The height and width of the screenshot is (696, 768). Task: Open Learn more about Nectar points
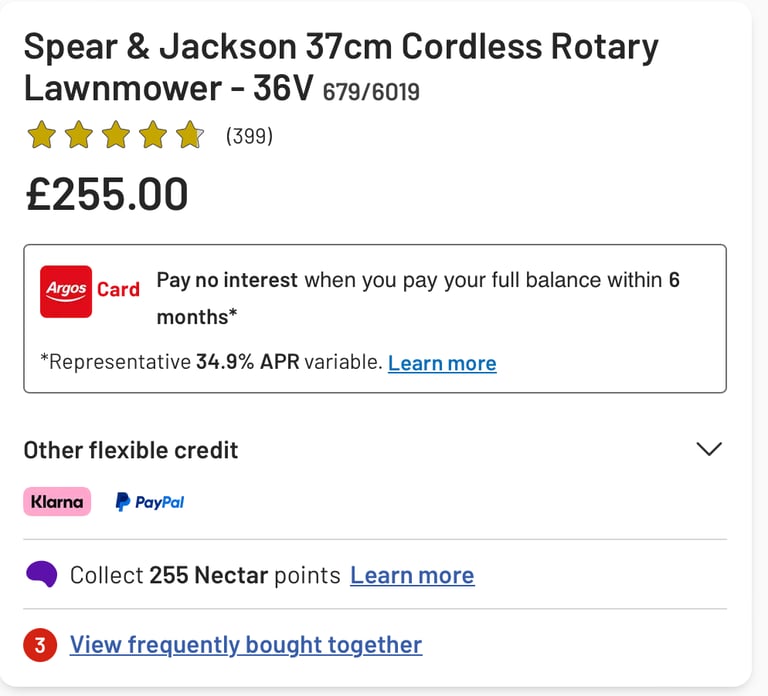click(412, 575)
